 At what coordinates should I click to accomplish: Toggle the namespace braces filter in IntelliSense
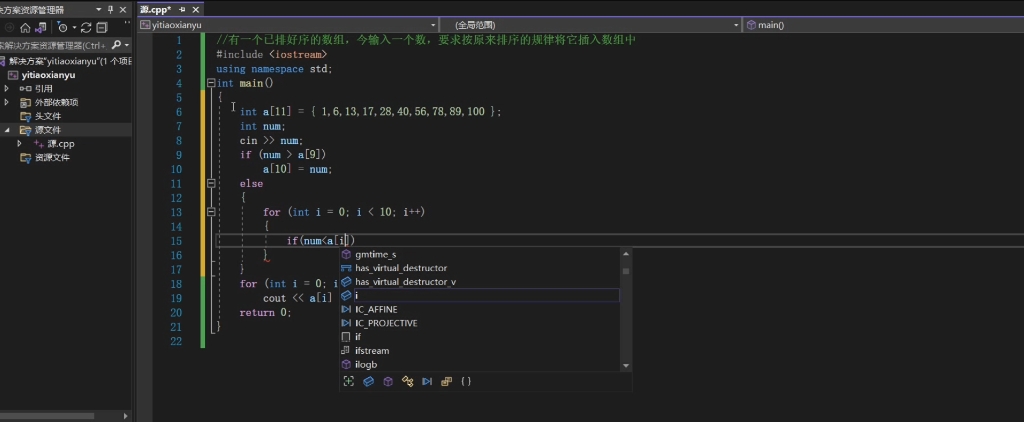[x=466, y=381]
